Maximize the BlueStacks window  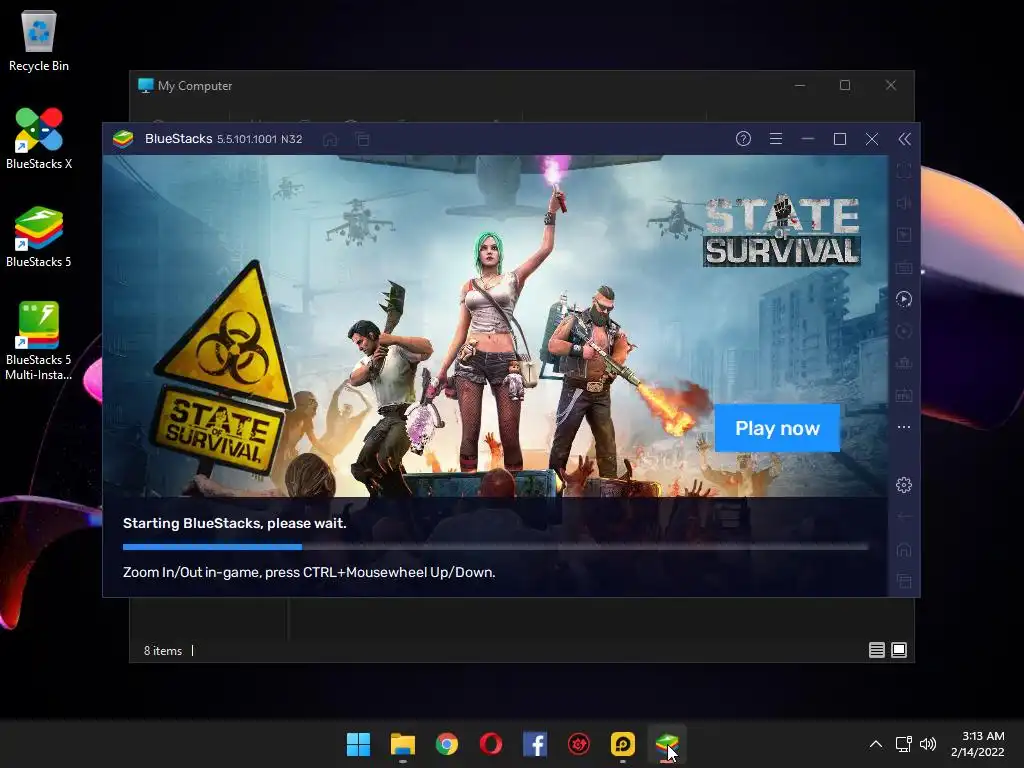[840, 138]
